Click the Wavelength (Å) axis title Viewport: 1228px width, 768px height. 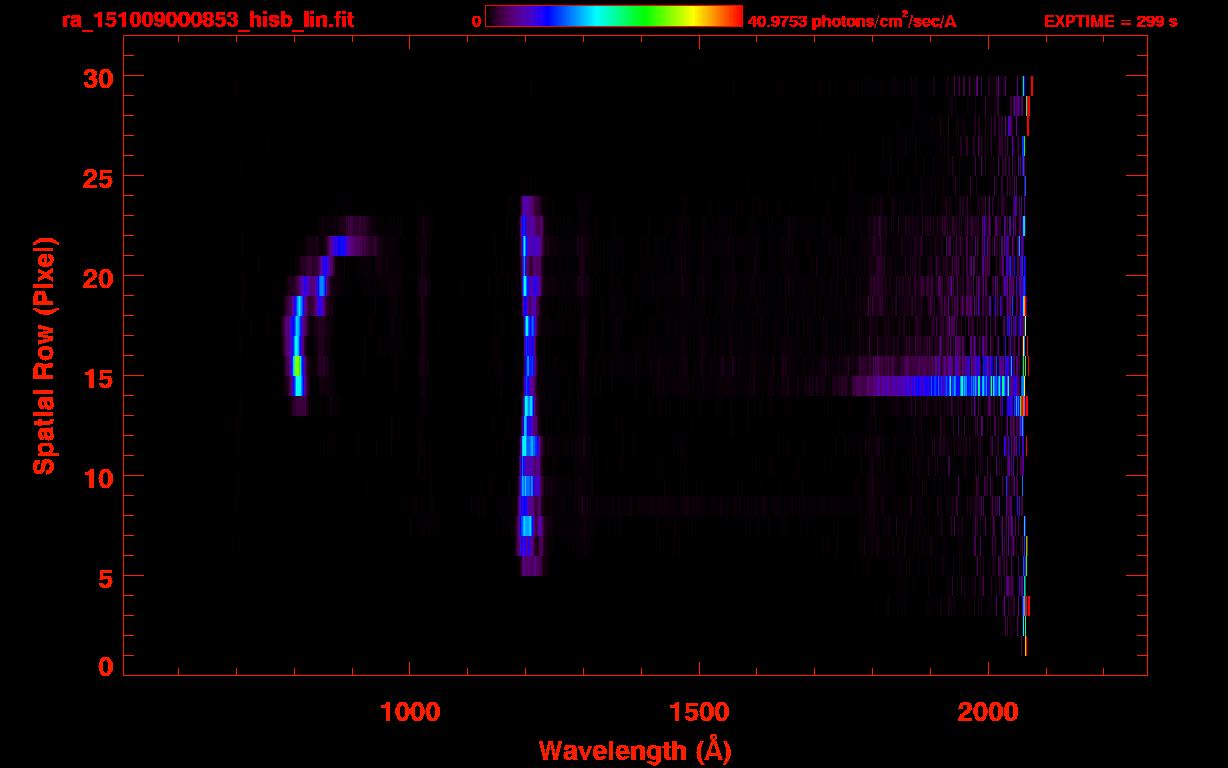635,750
